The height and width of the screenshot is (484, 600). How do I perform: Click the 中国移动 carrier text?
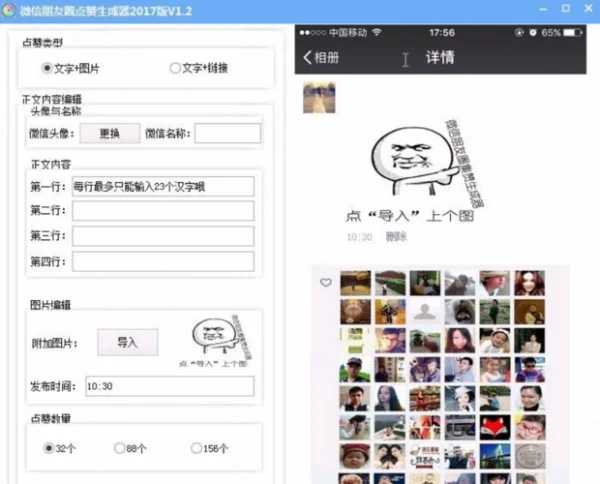pos(348,33)
